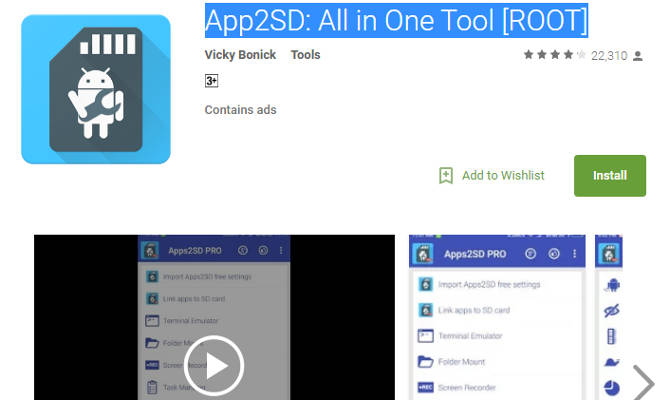The width and height of the screenshot is (670, 400).
Task: Click the Install button
Action: click(x=609, y=176)
